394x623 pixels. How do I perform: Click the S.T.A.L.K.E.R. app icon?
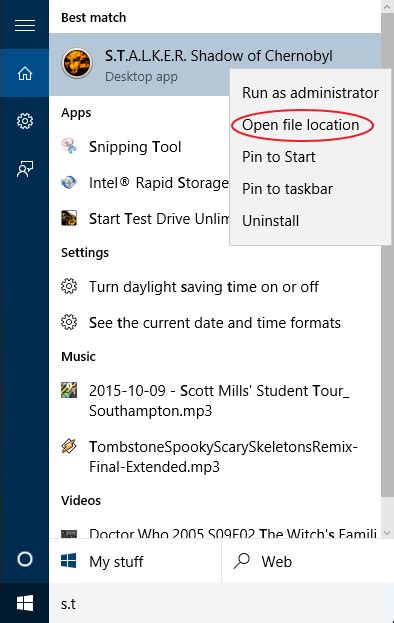click(x=77, y=64)
